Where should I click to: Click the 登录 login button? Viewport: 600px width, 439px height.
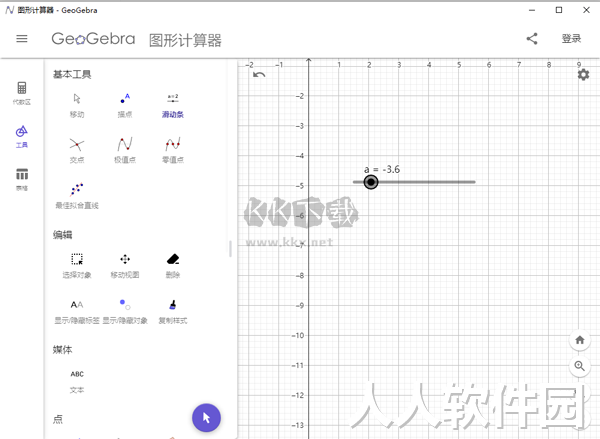571,39
